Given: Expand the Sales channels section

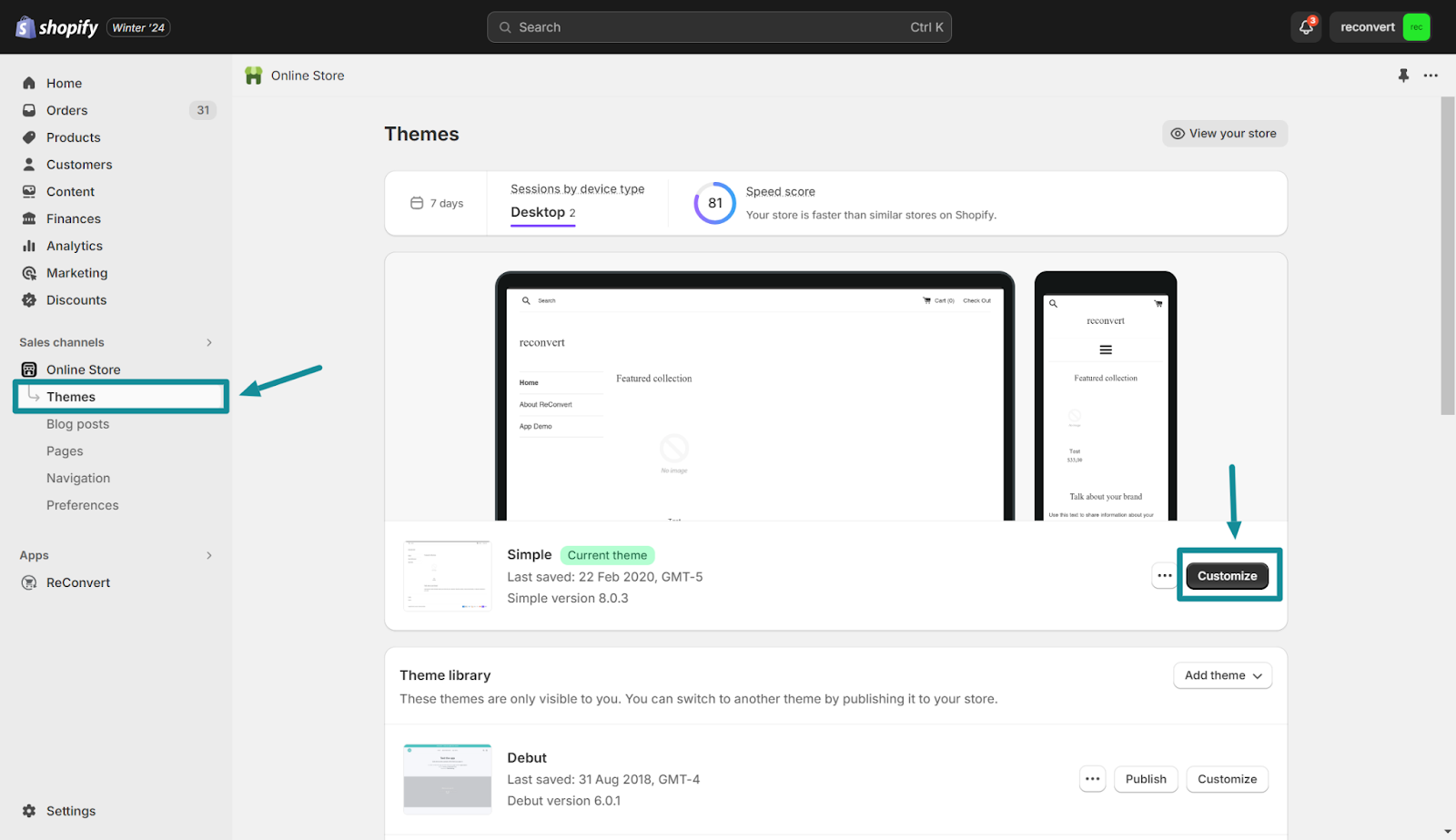Looking at the screenshot, I should [x=209, y=342].
